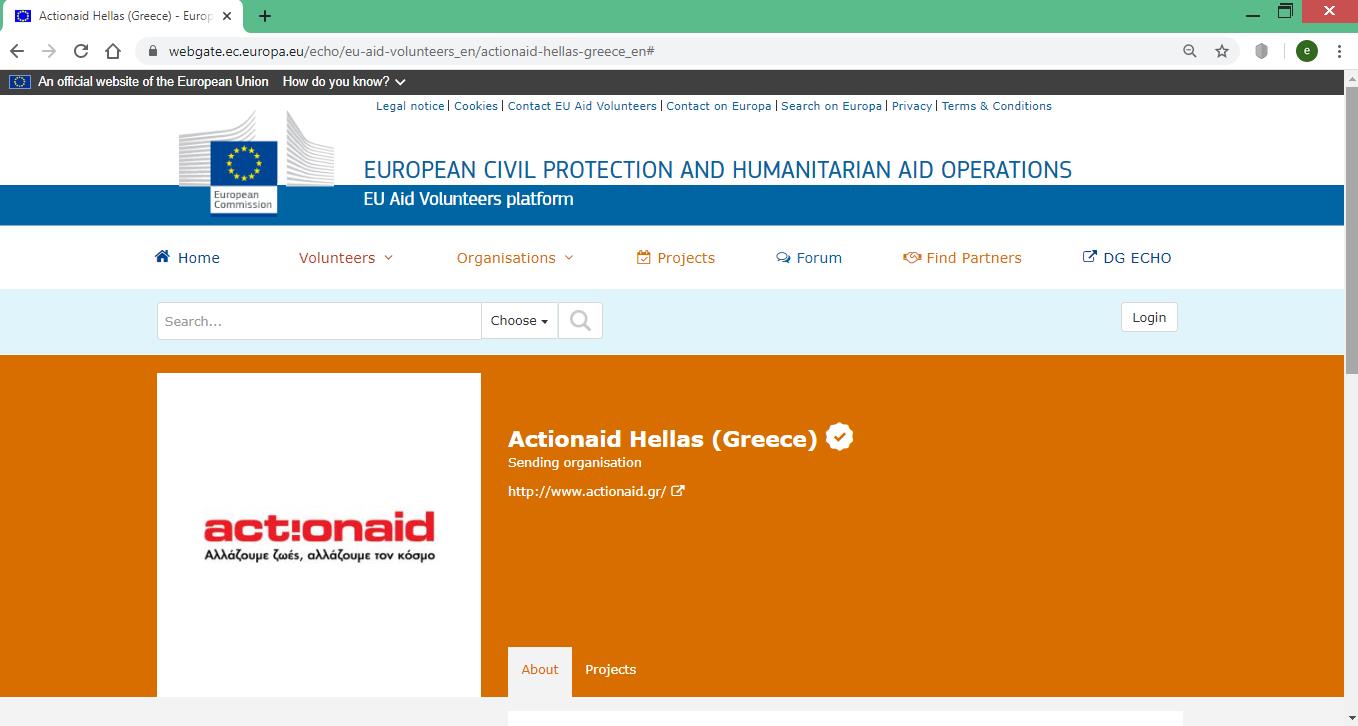Click the padlock site info icon
The image size is (1358, 726).
click(153, 51)
